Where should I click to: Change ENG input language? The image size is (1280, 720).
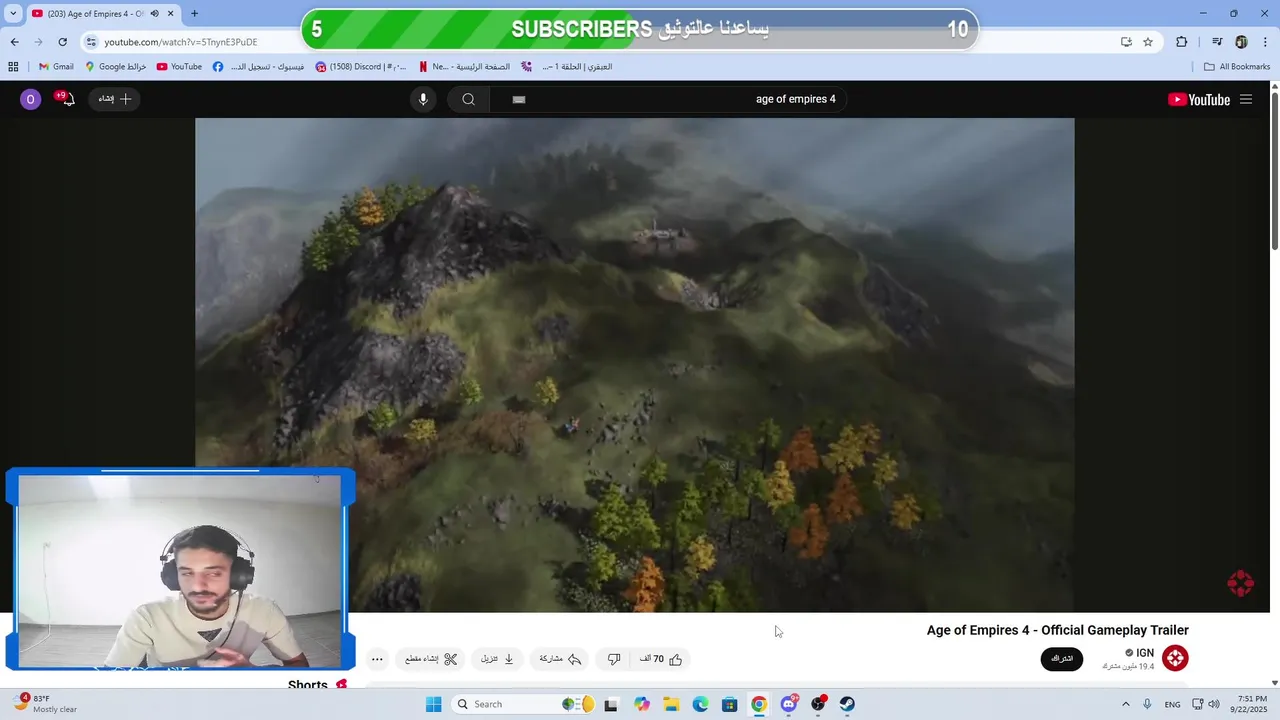pyautogui.click(x=1172, y=704)
